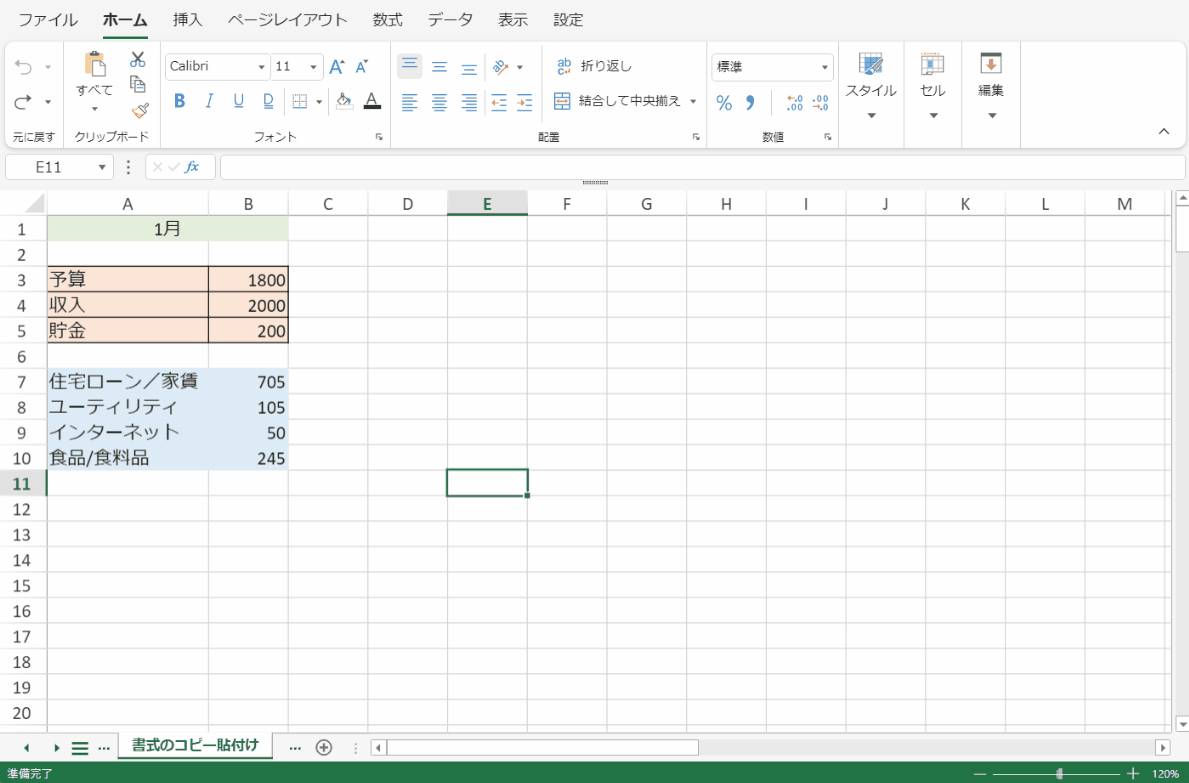Click the format painter brush icon

(139, 110)
